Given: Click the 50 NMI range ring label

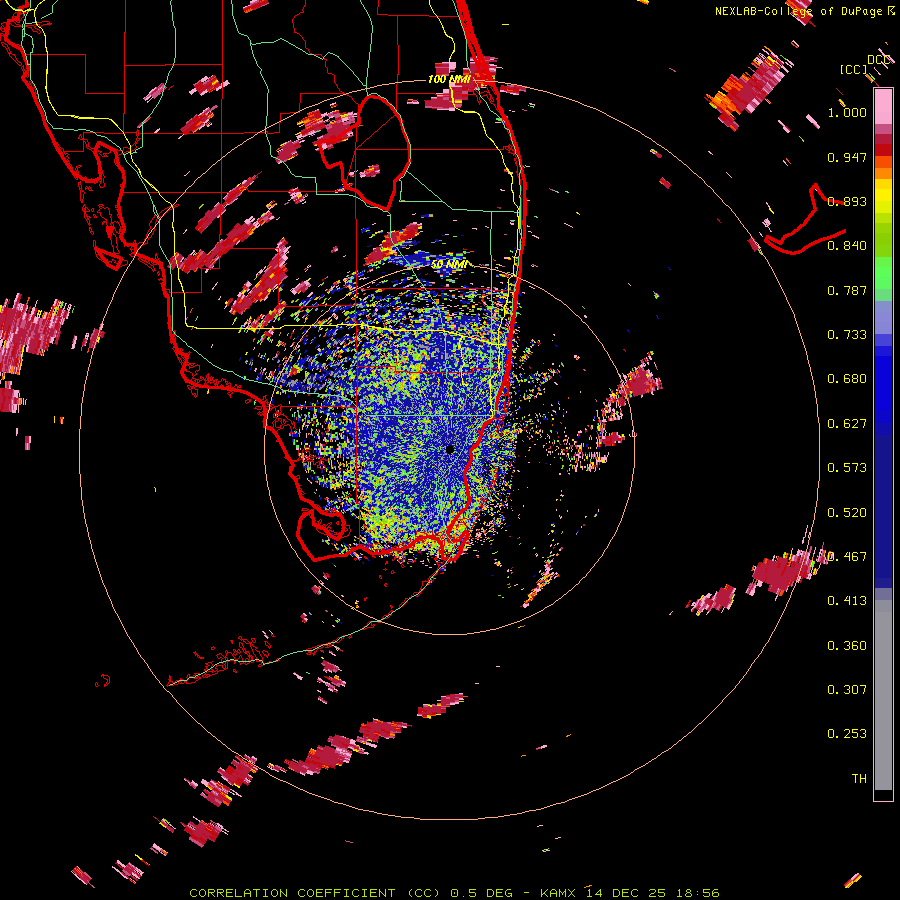Looking at the screenshot, I should pos(449,264).
